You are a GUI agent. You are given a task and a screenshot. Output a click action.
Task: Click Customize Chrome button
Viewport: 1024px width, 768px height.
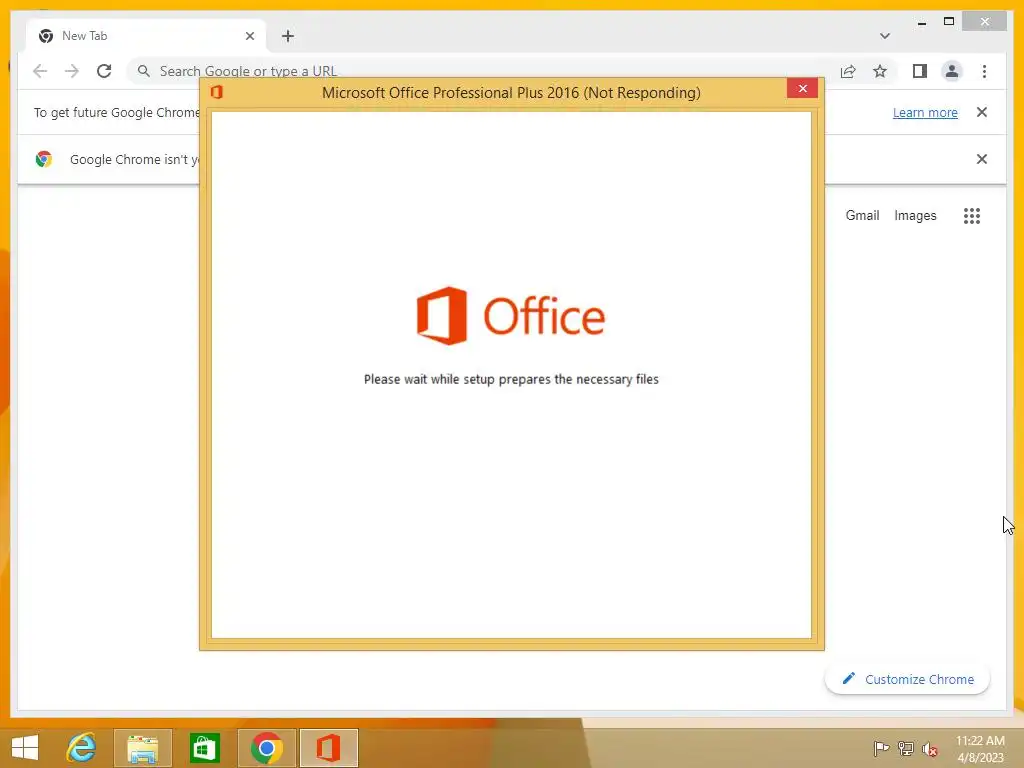(907, 679)
